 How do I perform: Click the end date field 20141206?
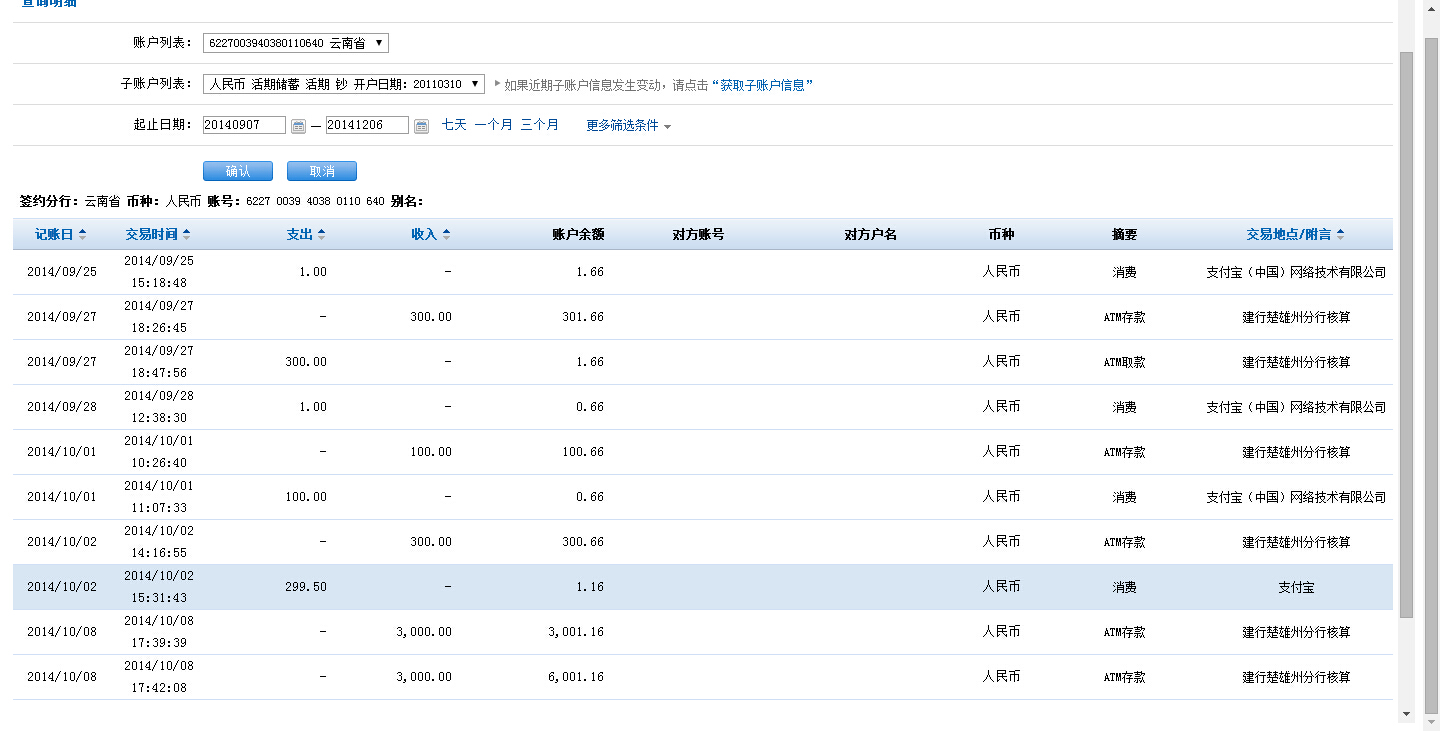click(x=367, y=125)
